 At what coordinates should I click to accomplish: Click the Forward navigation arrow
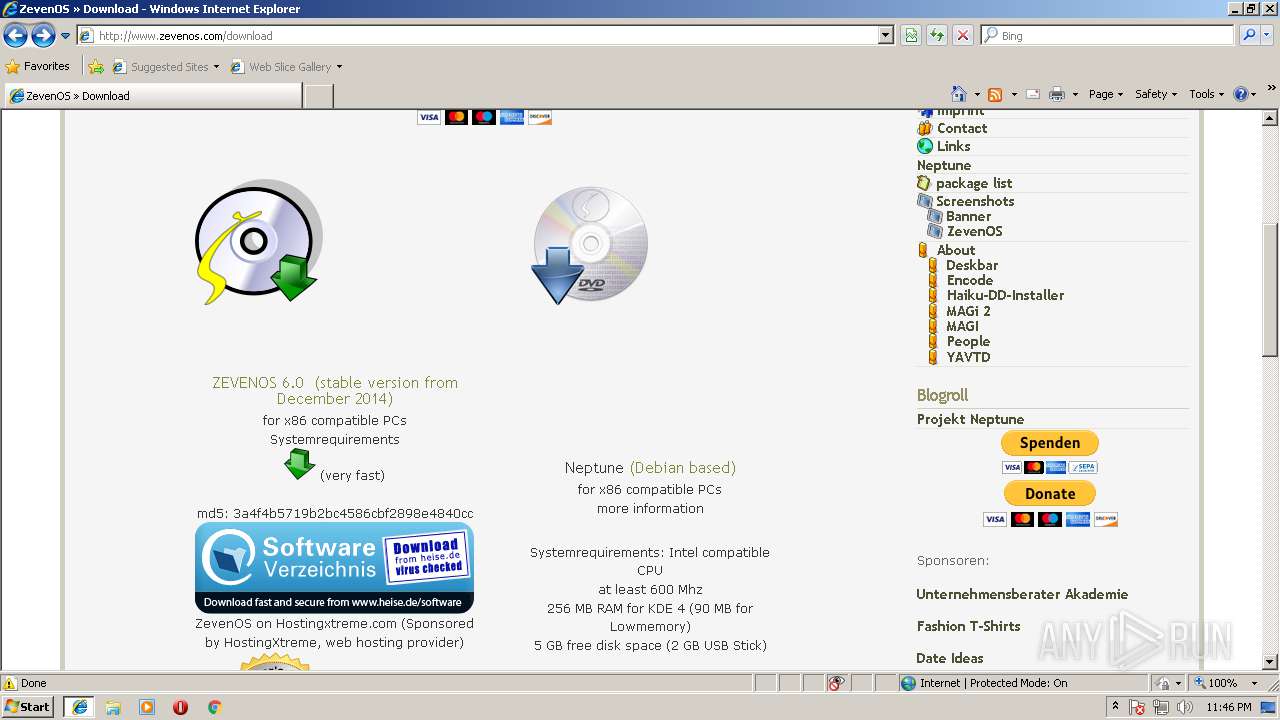pyautogui.click(x=43, y=36)
